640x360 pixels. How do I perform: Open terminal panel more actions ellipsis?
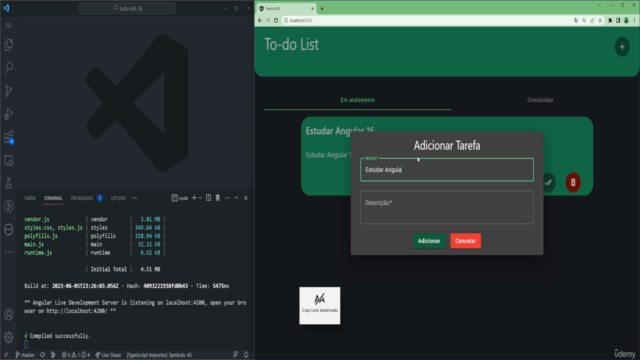coord(227,198)
